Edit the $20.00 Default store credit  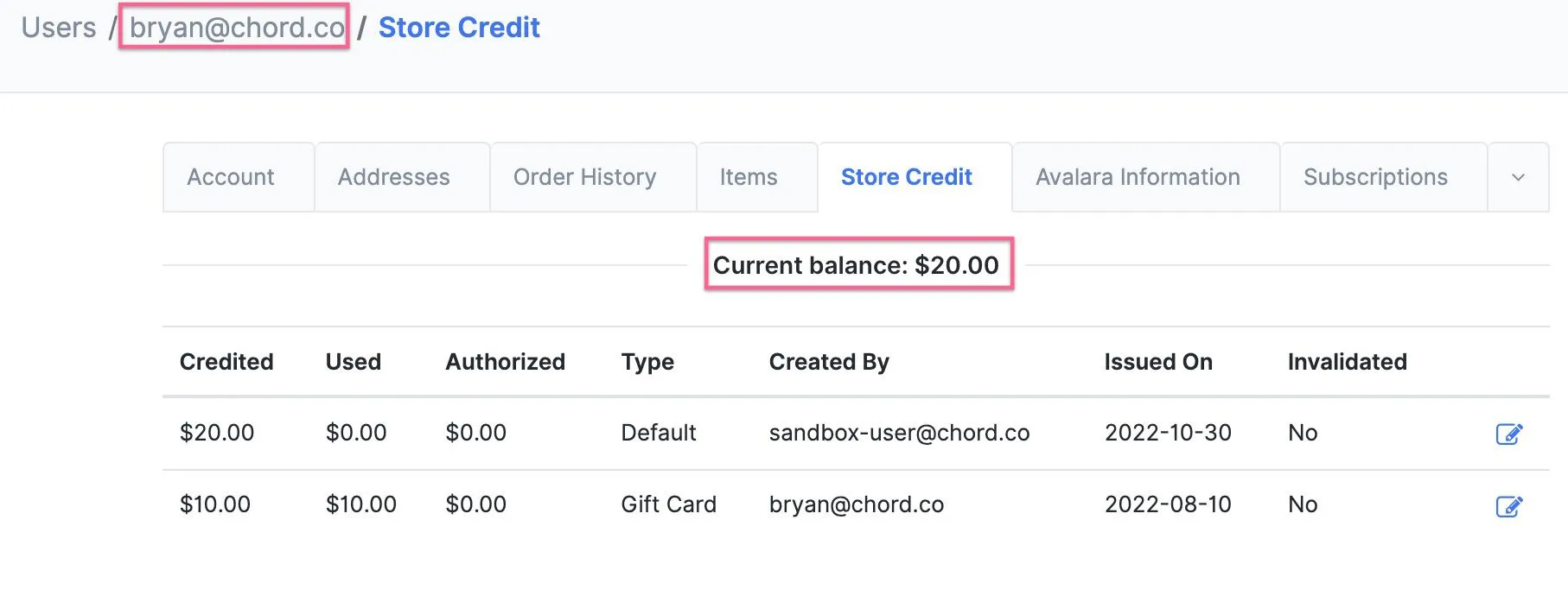(x=1509, y=434)
